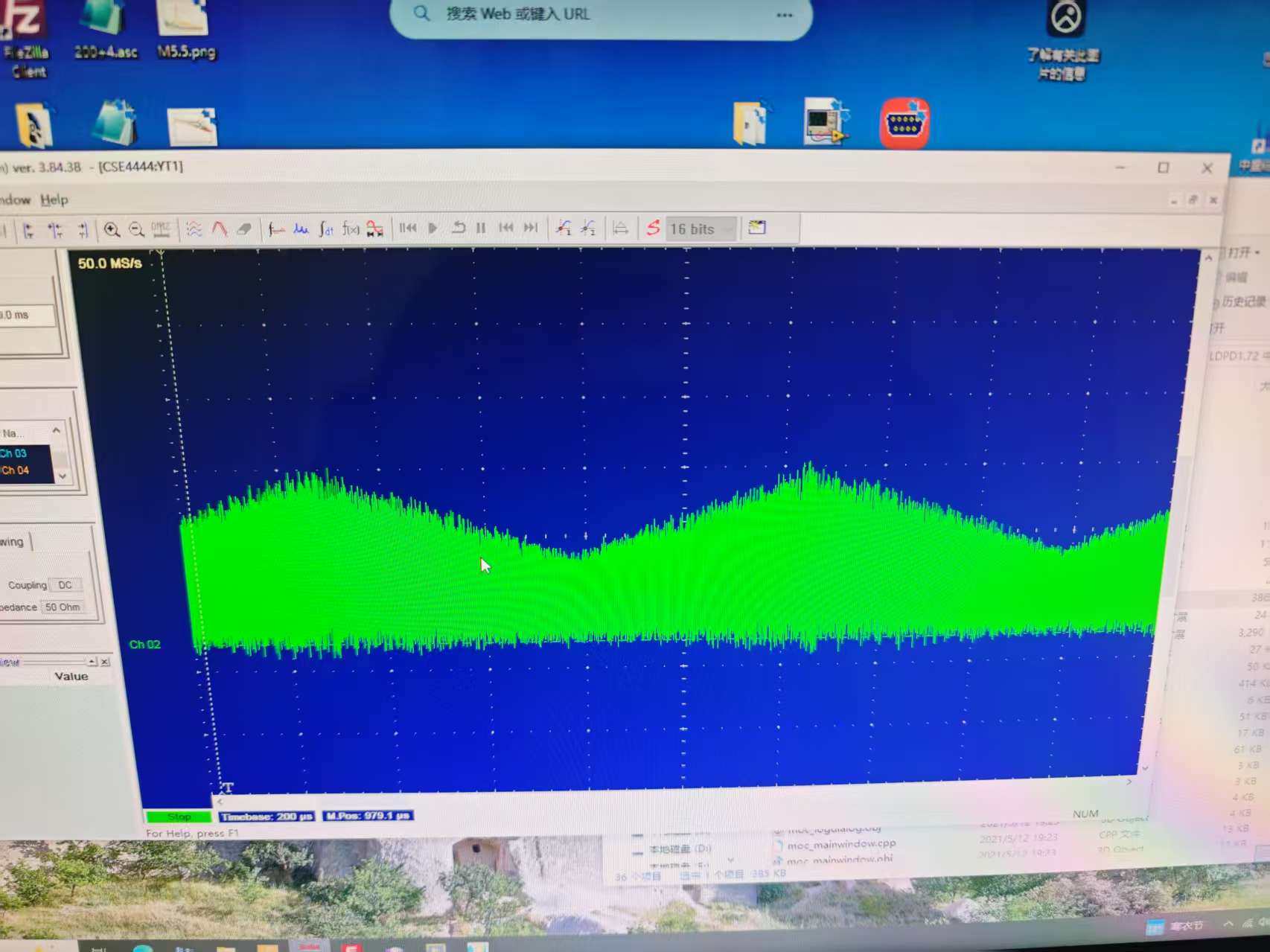The height and width of the screenshot is (952, 1270).
Task: Open the three-dot menu in search bar
Action: click(x=785, y=15)
